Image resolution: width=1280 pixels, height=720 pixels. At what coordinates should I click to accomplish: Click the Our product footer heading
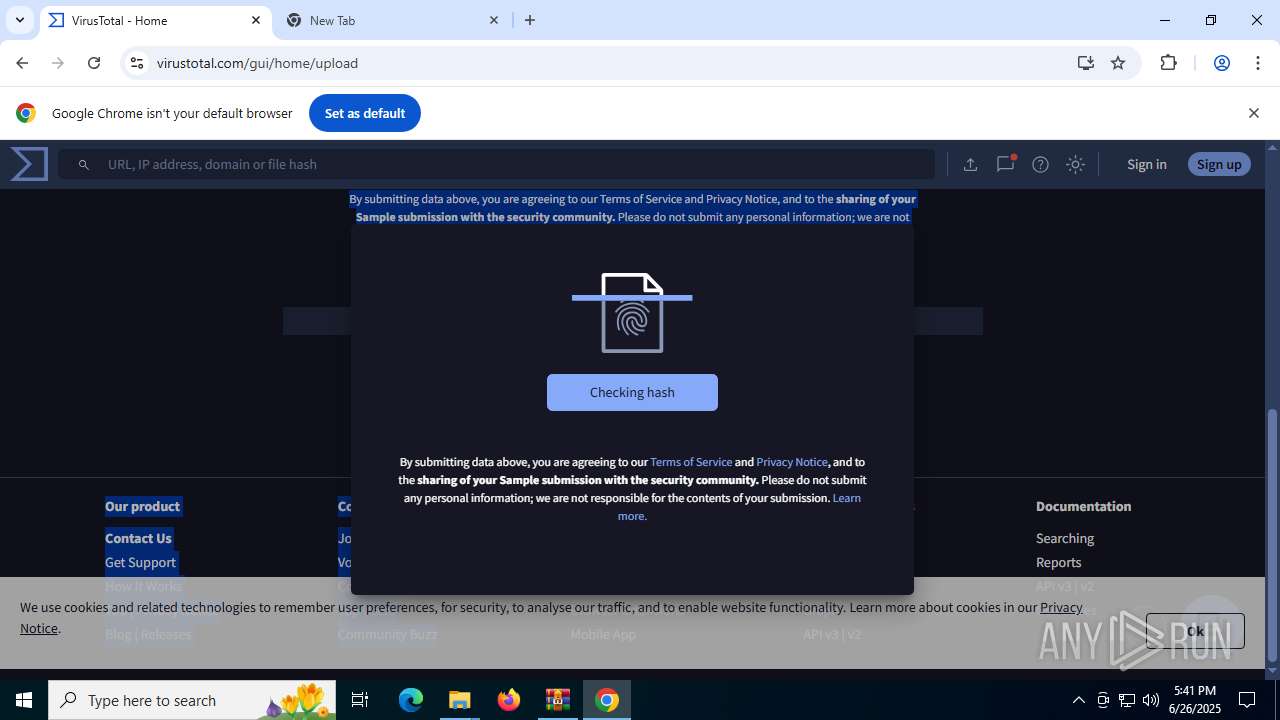tap(142, 506)
